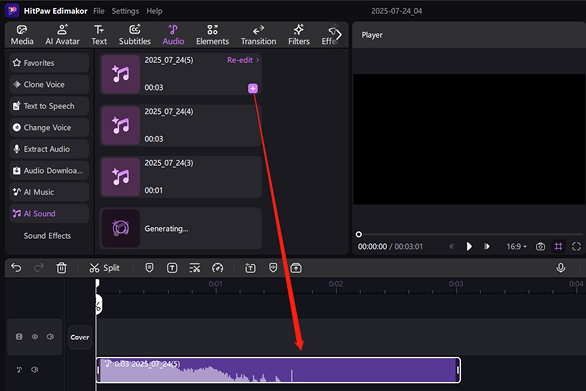586x391 pixels.
Task: Open the speed gauge tool
Action: coord(218,268)
